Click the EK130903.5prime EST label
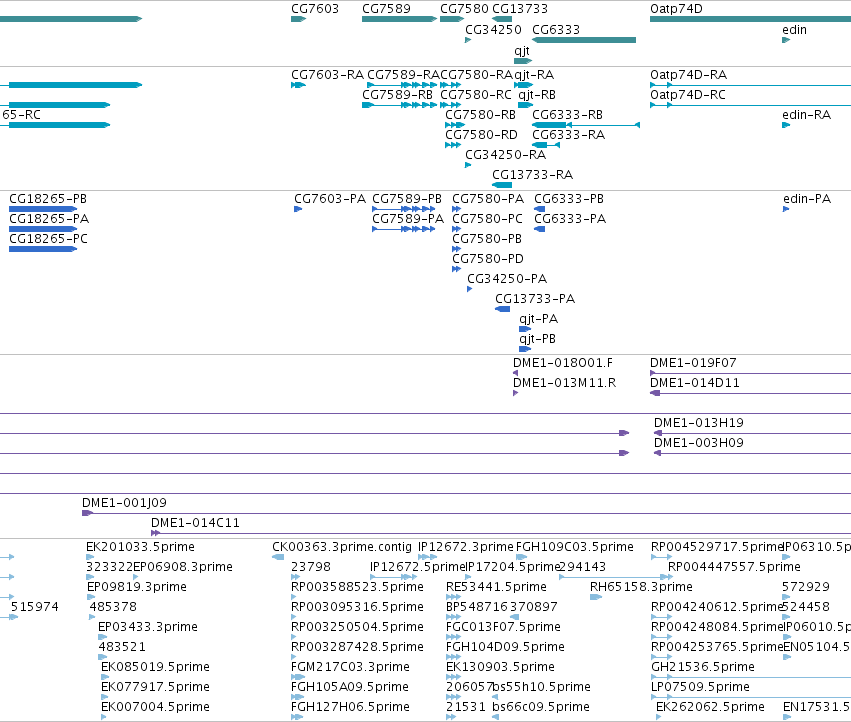The height and width of the screenshot is (722, 851). click(x=500, y=667)
